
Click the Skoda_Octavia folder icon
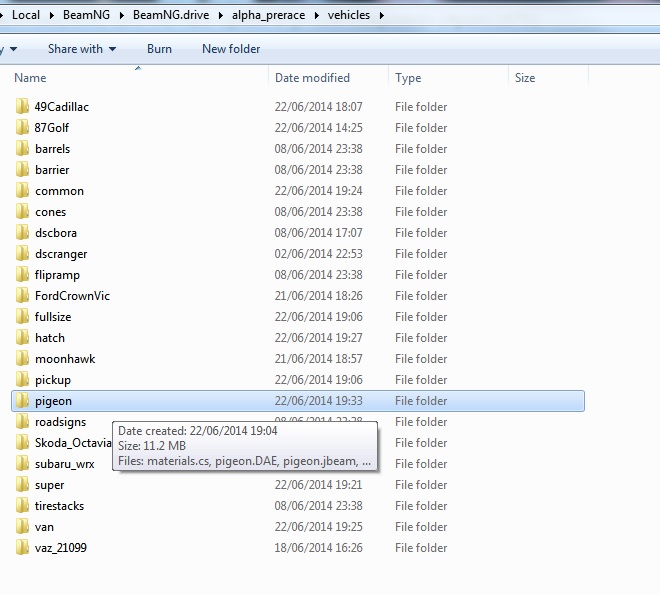click(x=22, y=443)
